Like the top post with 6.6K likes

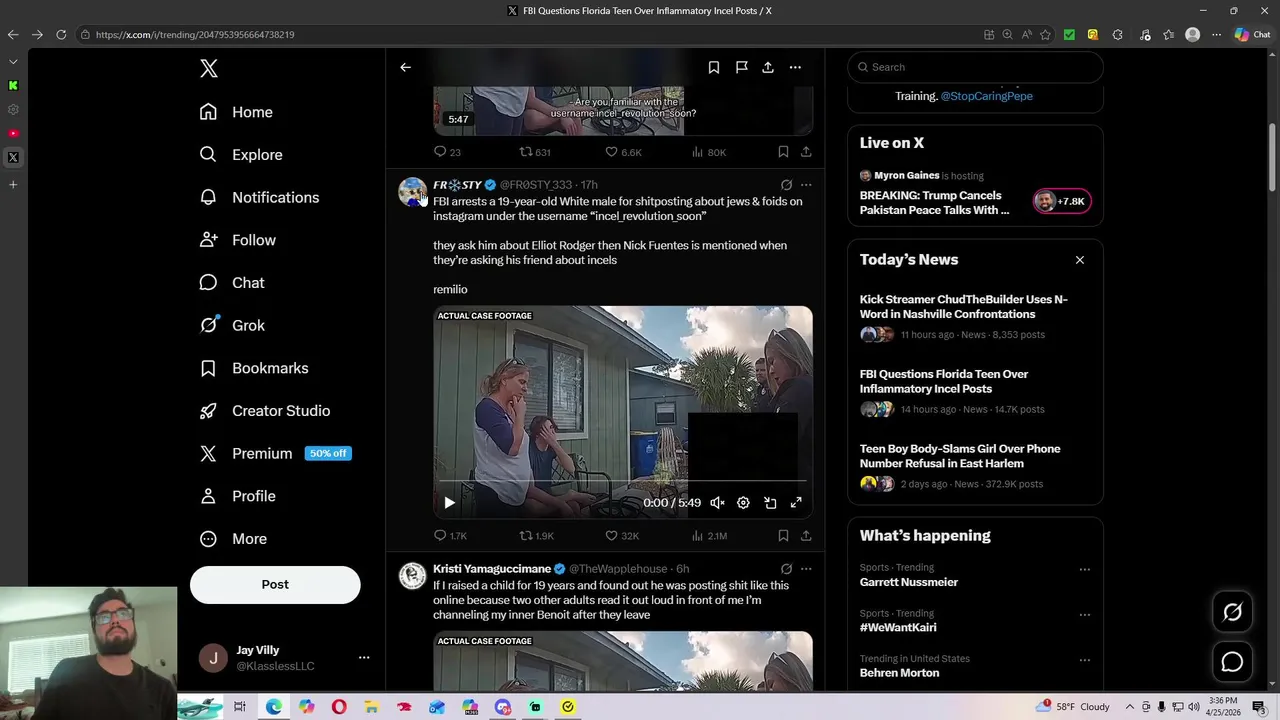pyautogui.click(x=622, y=152)
